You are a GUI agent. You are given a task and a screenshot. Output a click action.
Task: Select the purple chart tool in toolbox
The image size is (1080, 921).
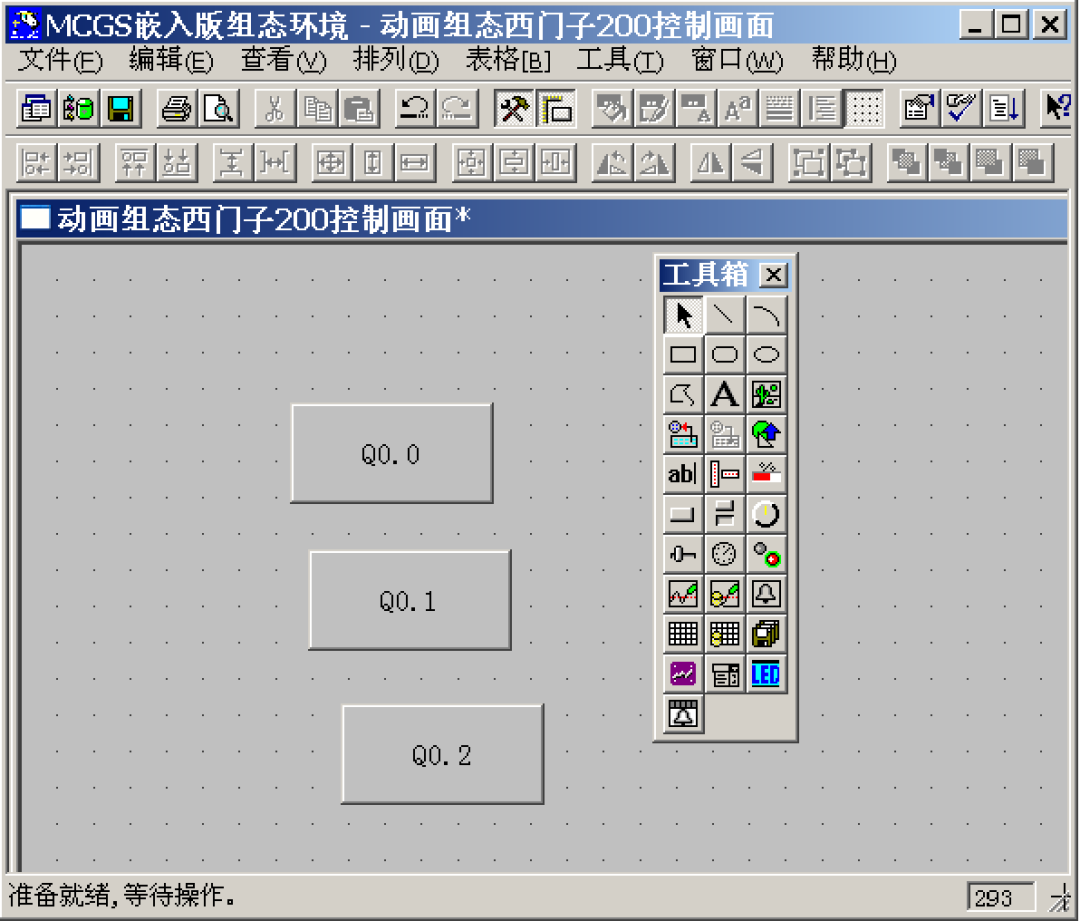pyautogui.click(x=683, y=674)
